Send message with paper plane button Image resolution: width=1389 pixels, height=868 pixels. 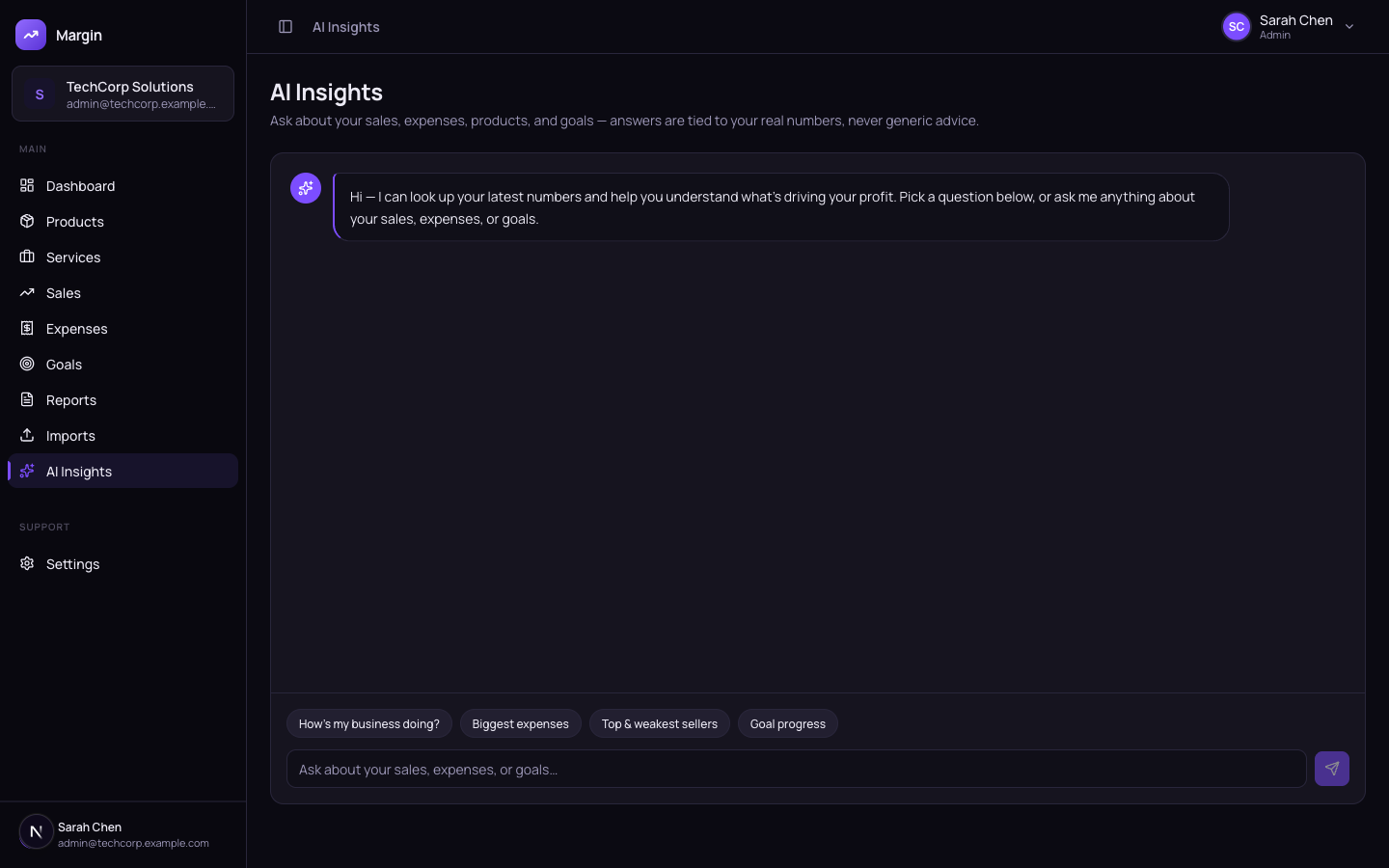(1332, 769)
